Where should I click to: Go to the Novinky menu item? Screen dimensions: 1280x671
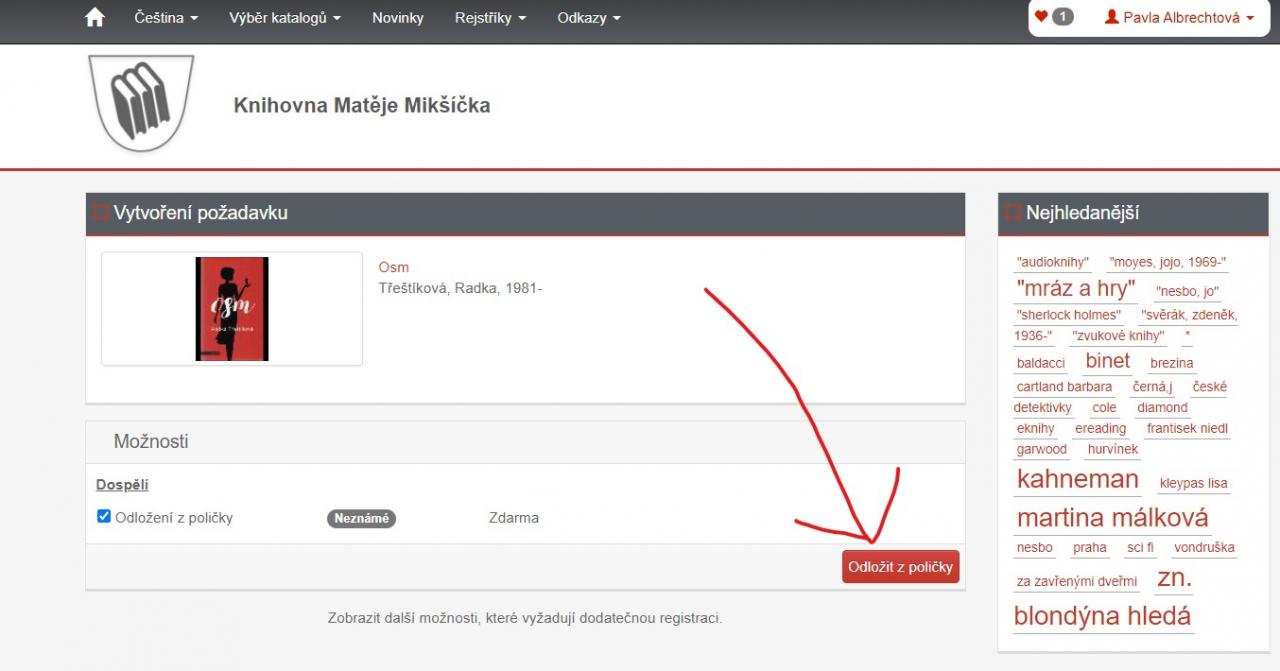(397, 18)
